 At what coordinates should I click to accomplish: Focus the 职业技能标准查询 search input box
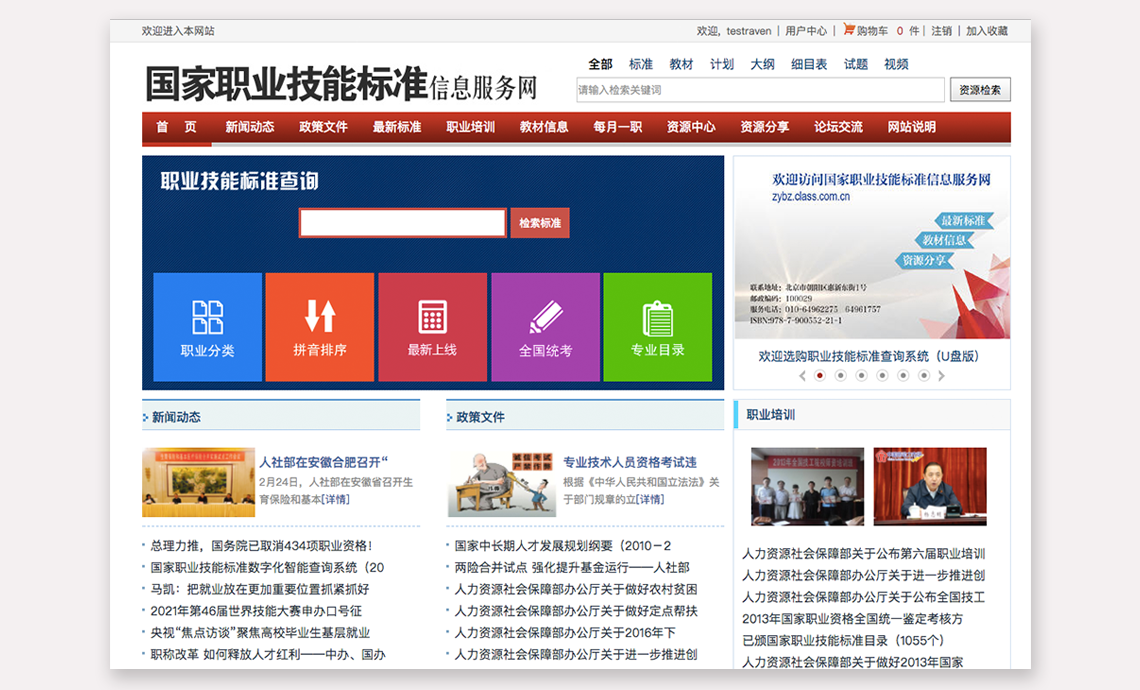(x=402, y=223)
